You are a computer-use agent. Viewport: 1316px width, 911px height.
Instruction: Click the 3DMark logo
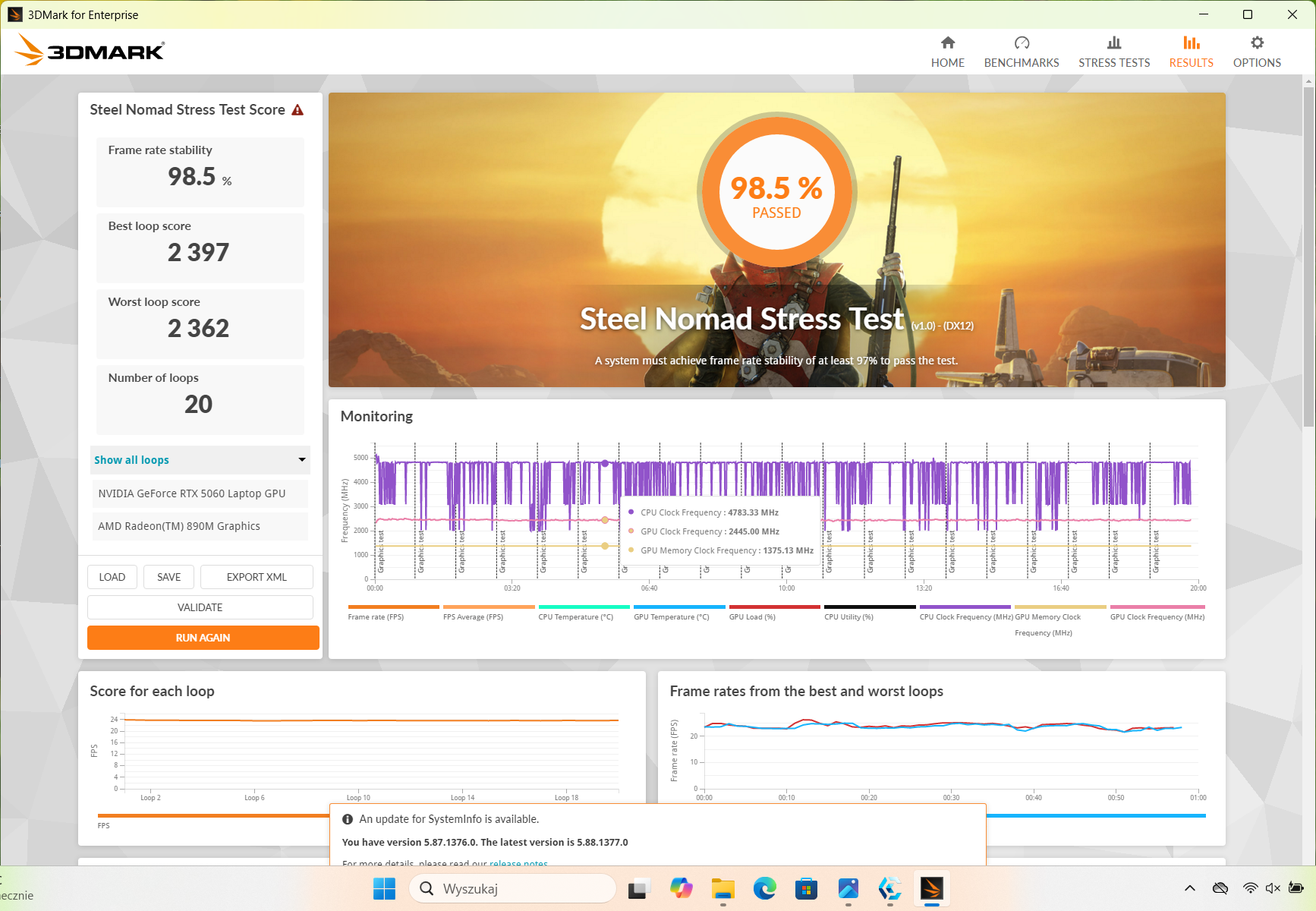(x=90, y=50)
